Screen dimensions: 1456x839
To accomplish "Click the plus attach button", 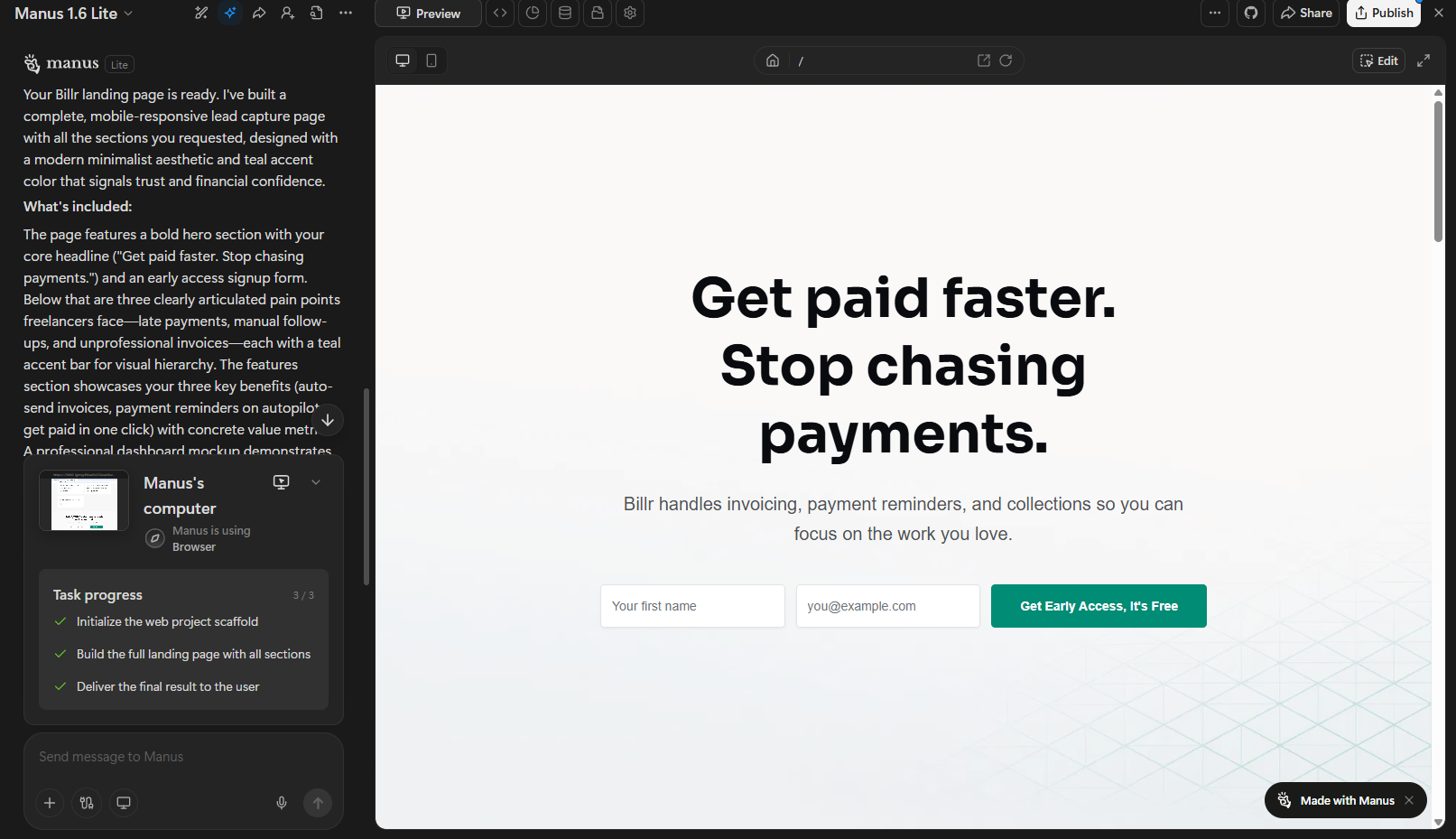I will 50,803.
